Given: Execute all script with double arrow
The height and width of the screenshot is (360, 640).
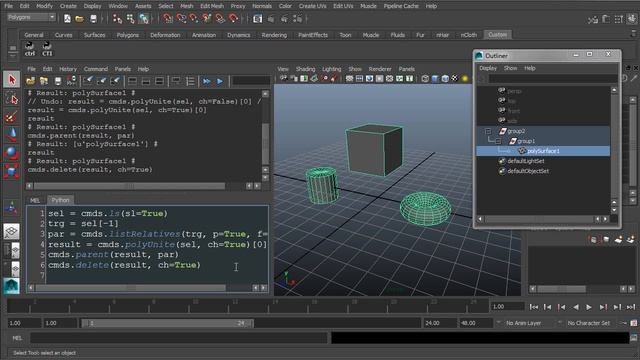Looking at the screenshot, I should point(207,81).
